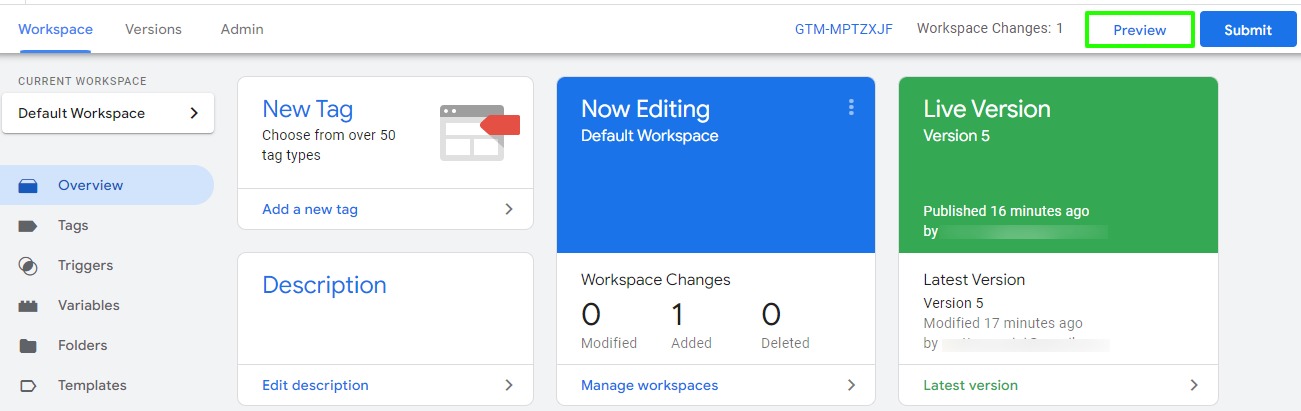Viewport: 1301px width, 411px height.
Task: Open the GTM-MPTZXJF container ID link
Action: [846, 29]
